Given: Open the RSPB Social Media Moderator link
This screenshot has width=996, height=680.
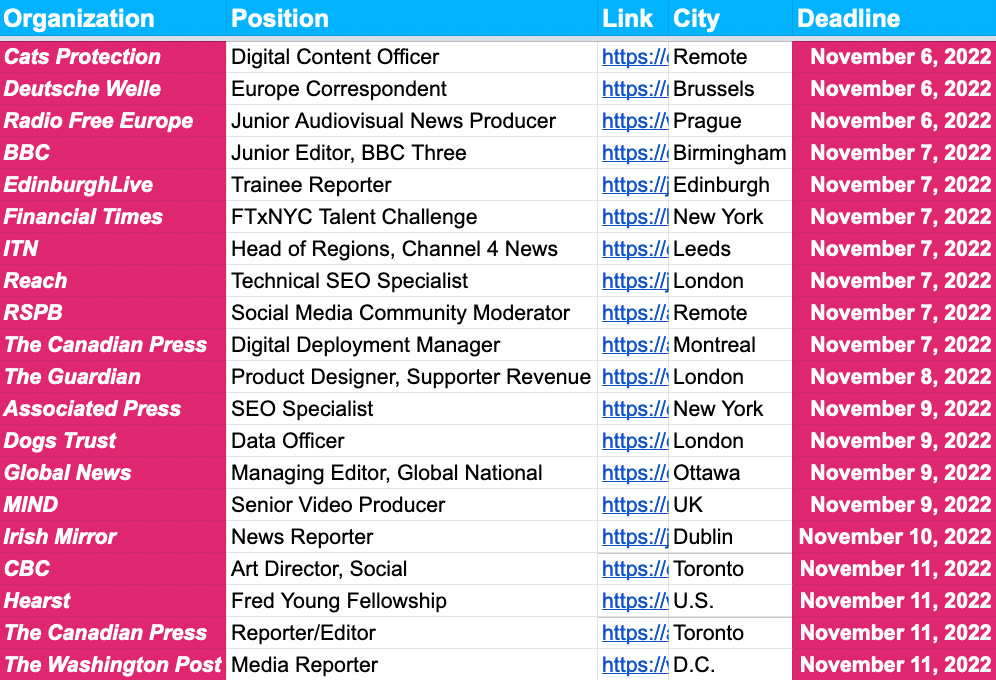Looking at the screenshot, I should 635,313.
